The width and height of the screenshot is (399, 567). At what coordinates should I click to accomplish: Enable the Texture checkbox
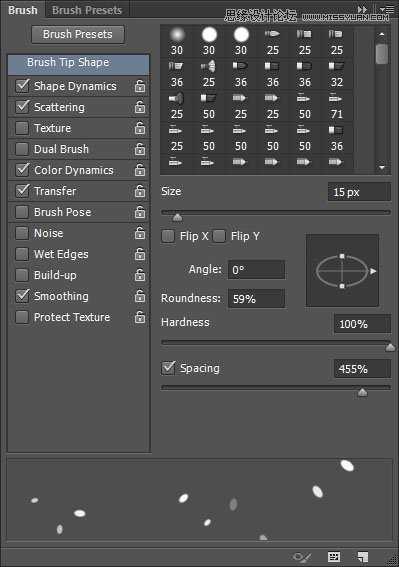click(x=22, y=128)
